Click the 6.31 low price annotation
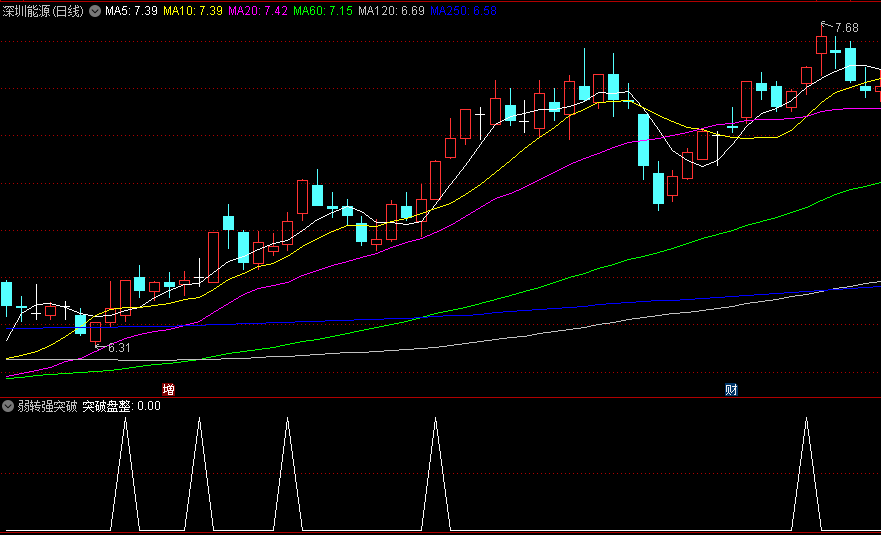The height and width of the screenshot is (535, 881). [x=118, y=348]
